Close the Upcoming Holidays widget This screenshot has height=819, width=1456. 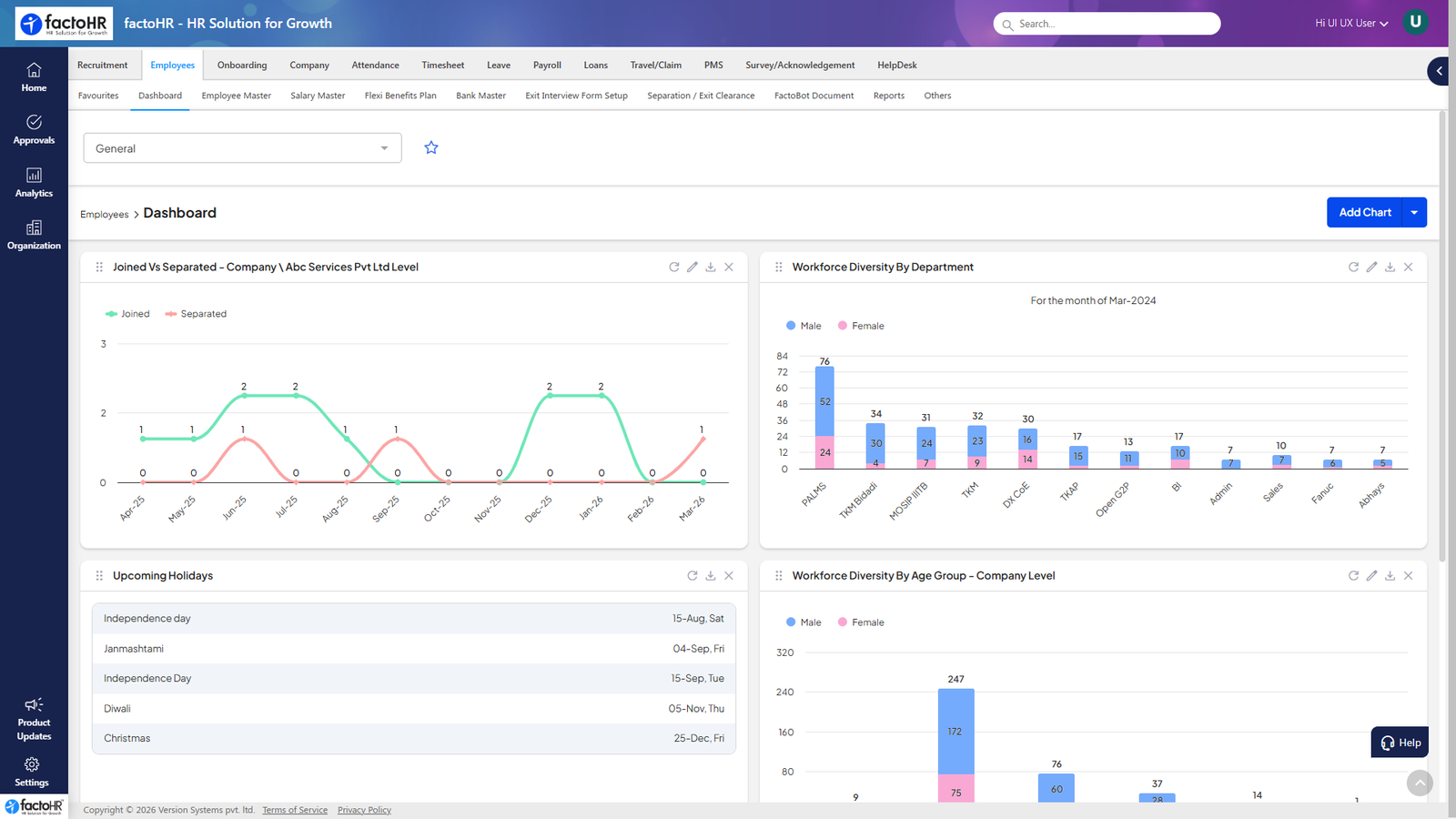(729, 575)
